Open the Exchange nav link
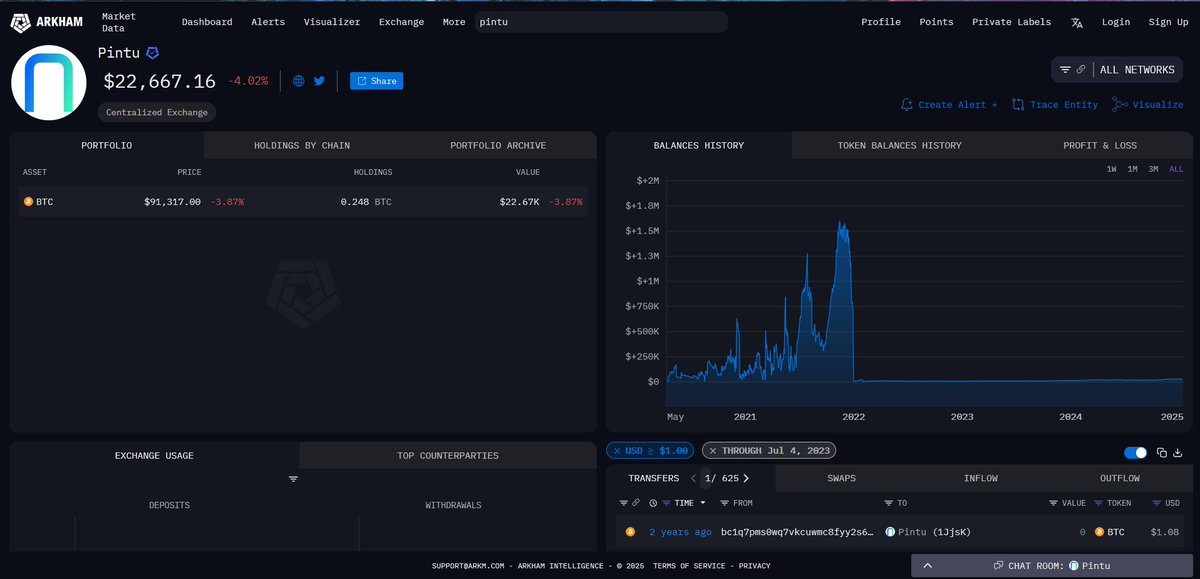Image resolution: width=1200 pixels, height=579 pixels. (401, 22)
